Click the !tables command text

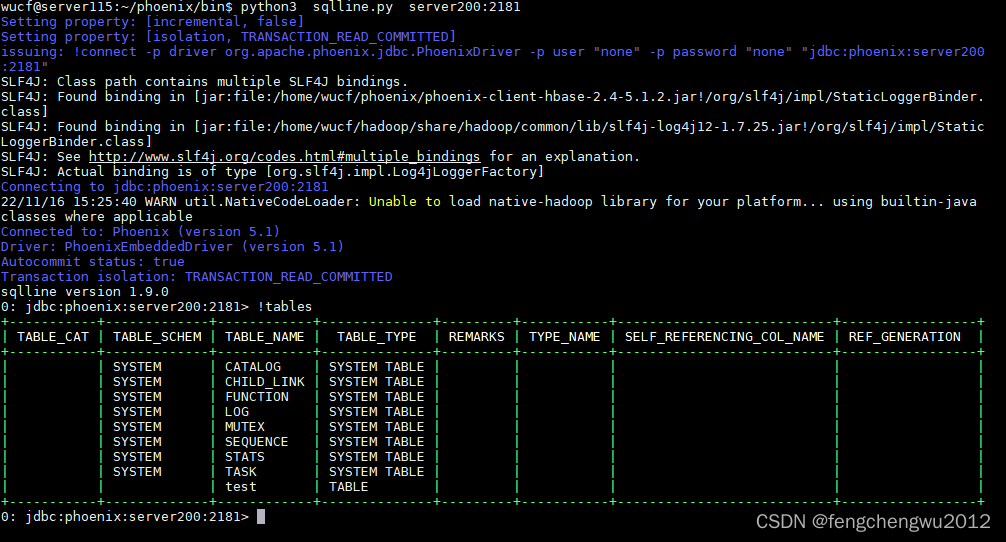[x=284, y=307]
